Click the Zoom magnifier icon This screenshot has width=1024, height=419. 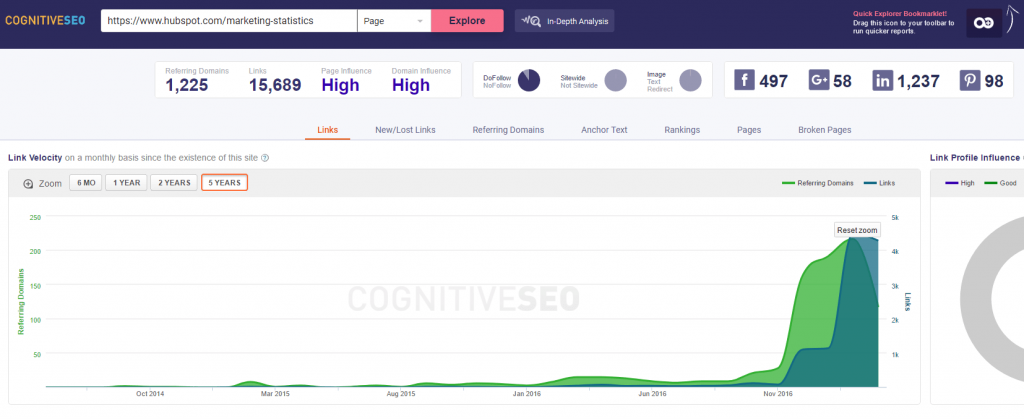[x=28, y=183]
